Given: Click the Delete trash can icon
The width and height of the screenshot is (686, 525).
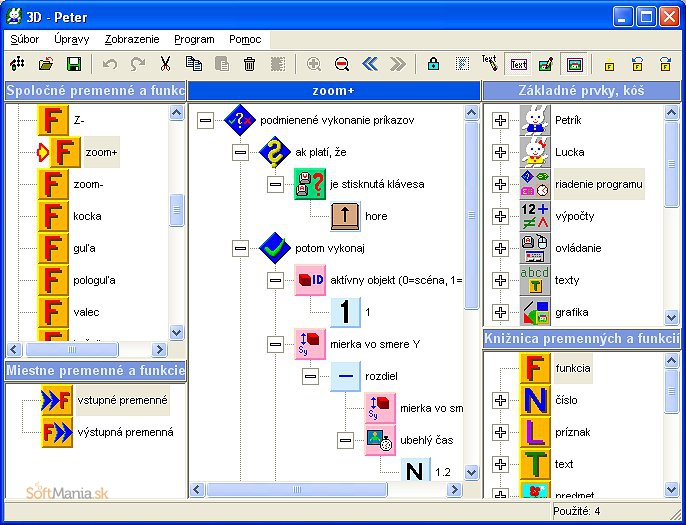Looking at the screenshot, I should pyautogui.click(x=250, y=64).
